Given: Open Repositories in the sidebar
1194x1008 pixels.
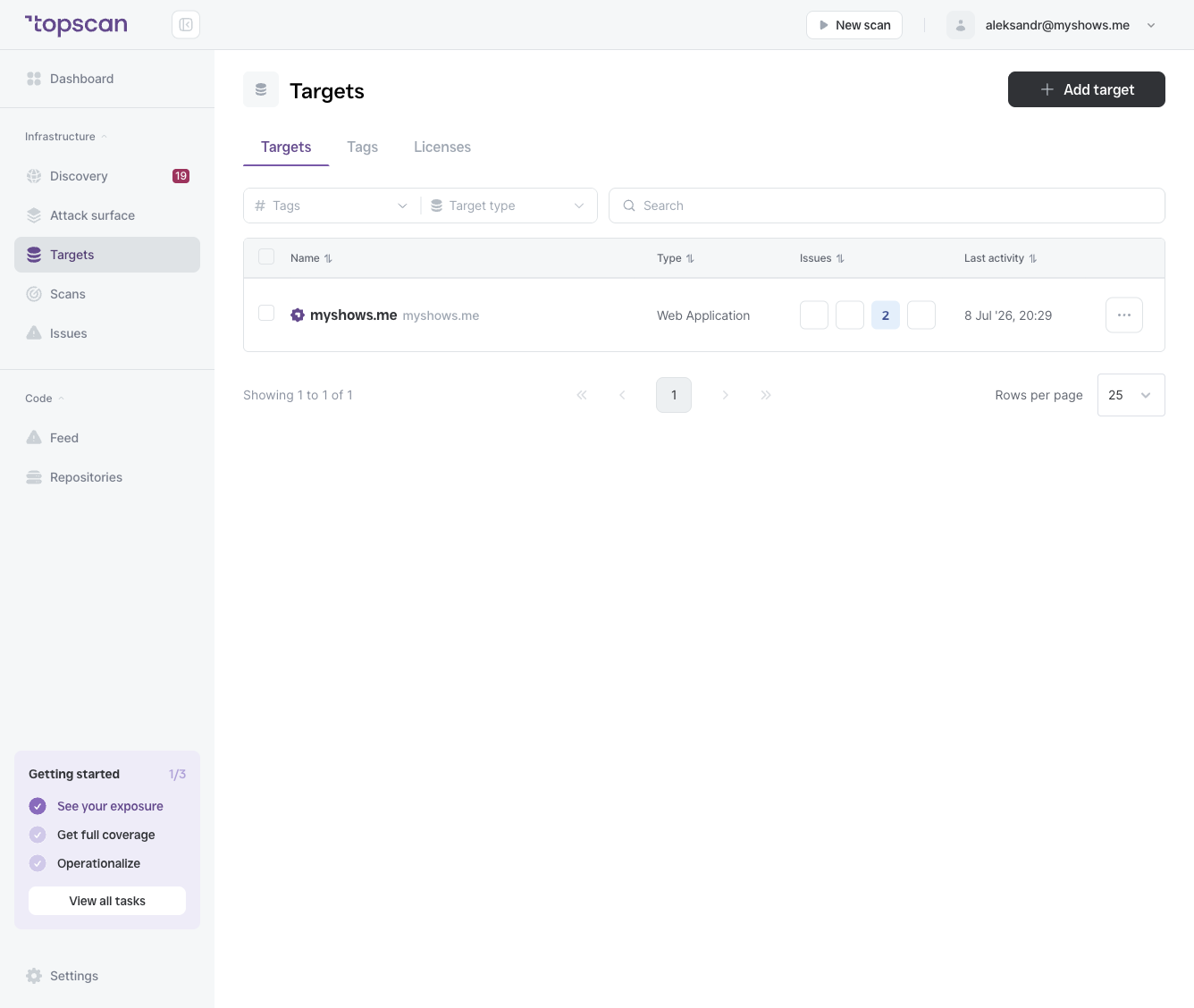Looking at the screenshot, I should point(107,477).
